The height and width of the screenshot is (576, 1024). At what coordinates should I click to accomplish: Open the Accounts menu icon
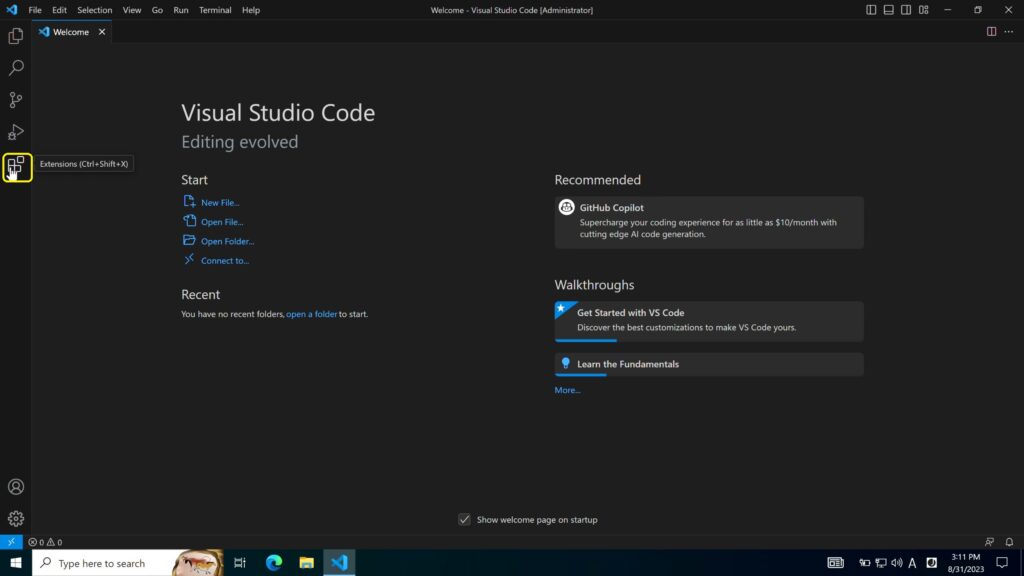tap(16, 487)
